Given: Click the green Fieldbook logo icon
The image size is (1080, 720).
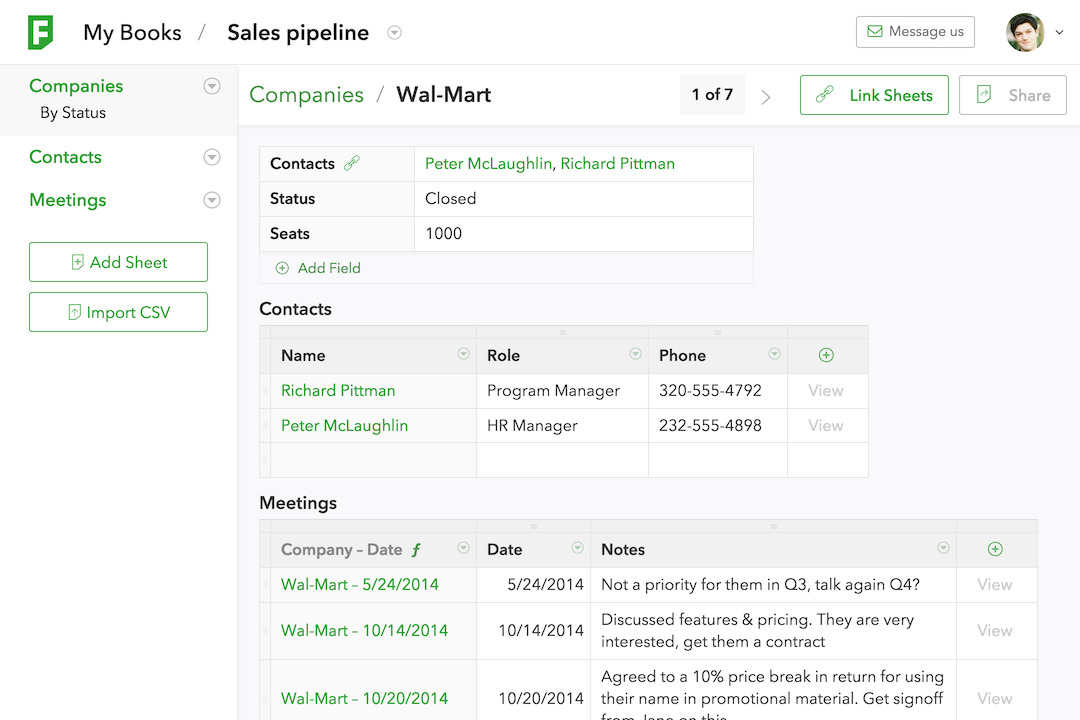Looking at the screenshot, I should pos(40,32).
